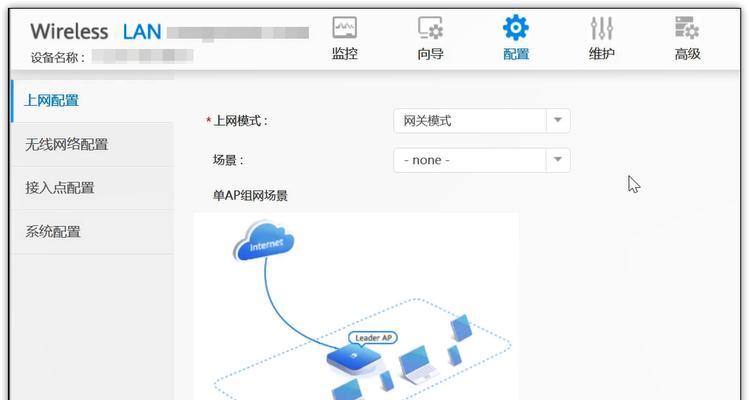Expand the 场景 dropdown arrow
This screenshot has height=400, width=749.
click(558, 160)
